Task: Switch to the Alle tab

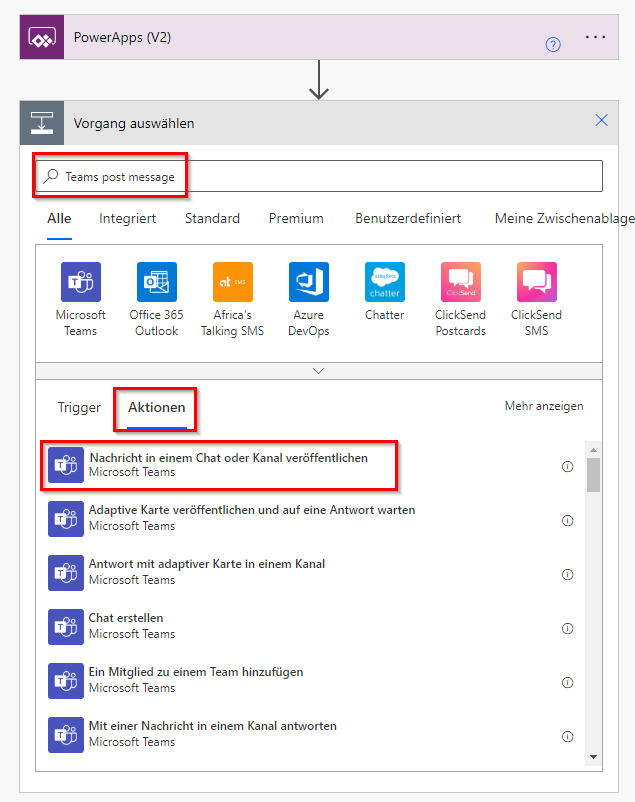Action: pyautogui.click(x=59, y=218)
